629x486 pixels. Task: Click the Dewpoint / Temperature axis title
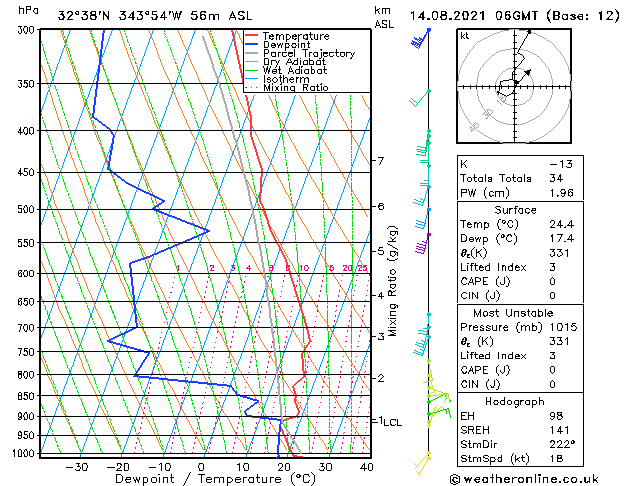(215, 479)
